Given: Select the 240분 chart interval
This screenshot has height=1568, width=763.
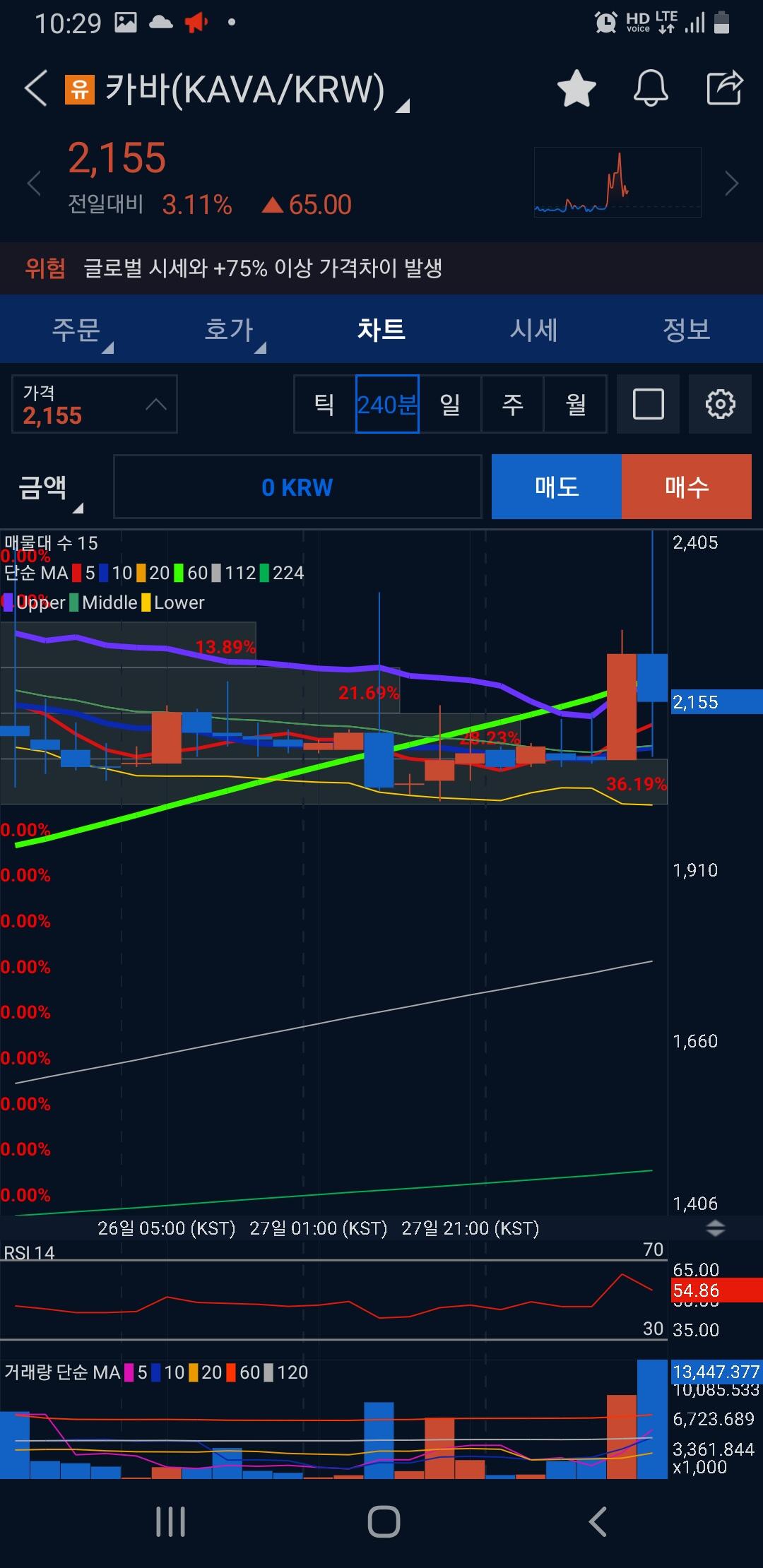Looking at the screenshot, I should click(x=387, y=404).
